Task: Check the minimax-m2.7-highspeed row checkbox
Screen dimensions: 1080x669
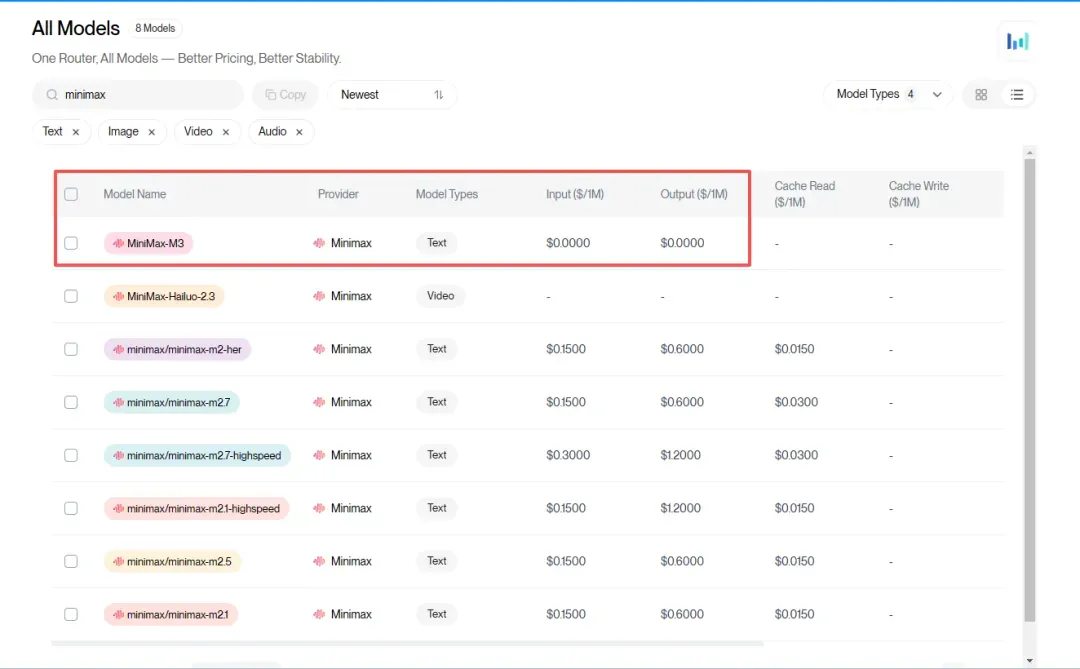Action: [x=71, y=455]
